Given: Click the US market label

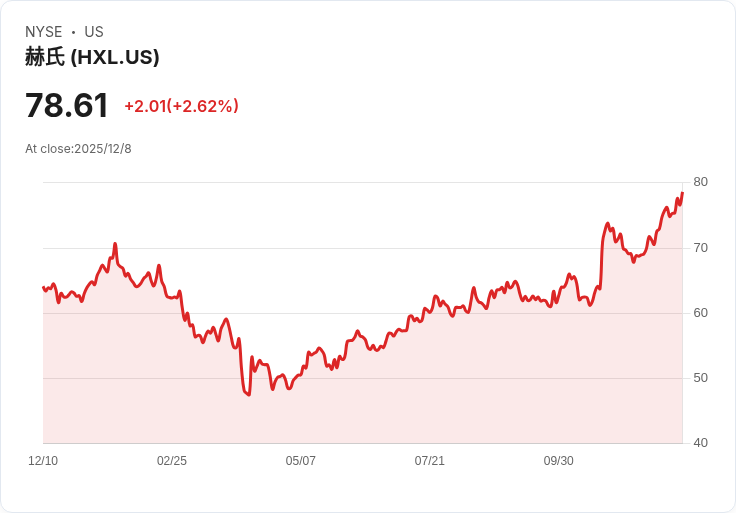Looking at the screenshot, I should pyautogui.click(x=94, y=31).
